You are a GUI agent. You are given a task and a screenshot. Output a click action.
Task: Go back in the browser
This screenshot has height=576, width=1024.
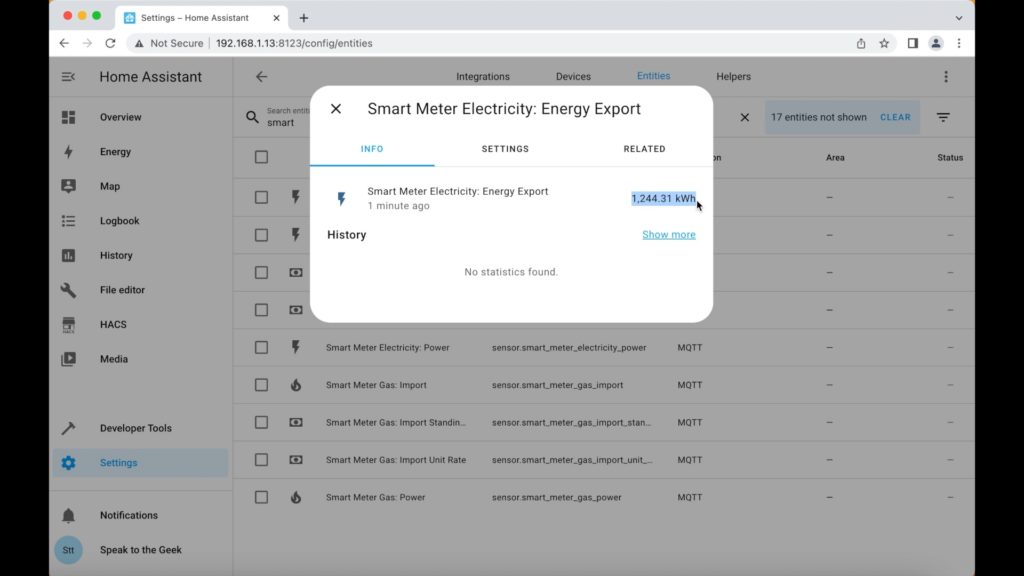click(64, 43)
